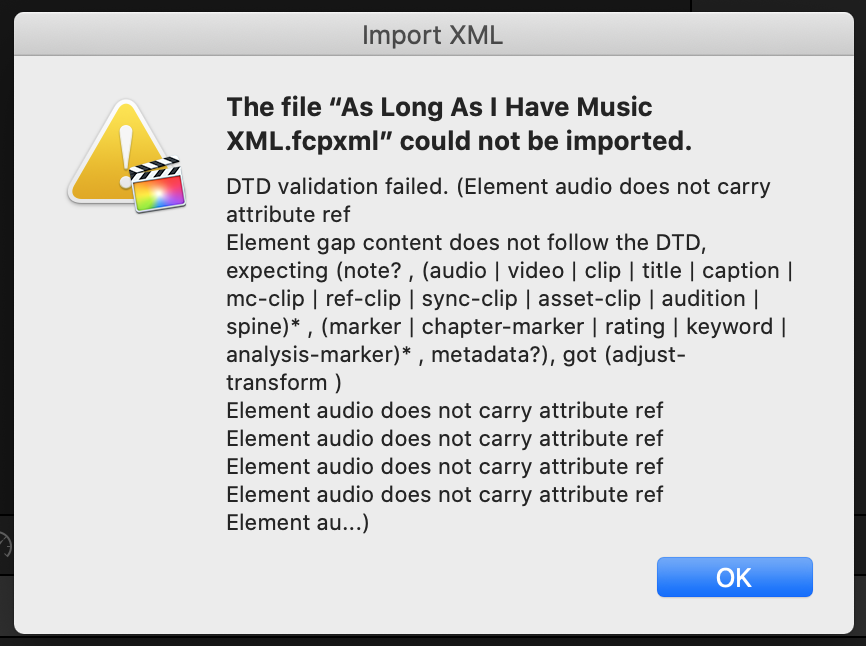
Task: Click the line reading Element audio does not carry attribute ref
Action: coord(444,410)
